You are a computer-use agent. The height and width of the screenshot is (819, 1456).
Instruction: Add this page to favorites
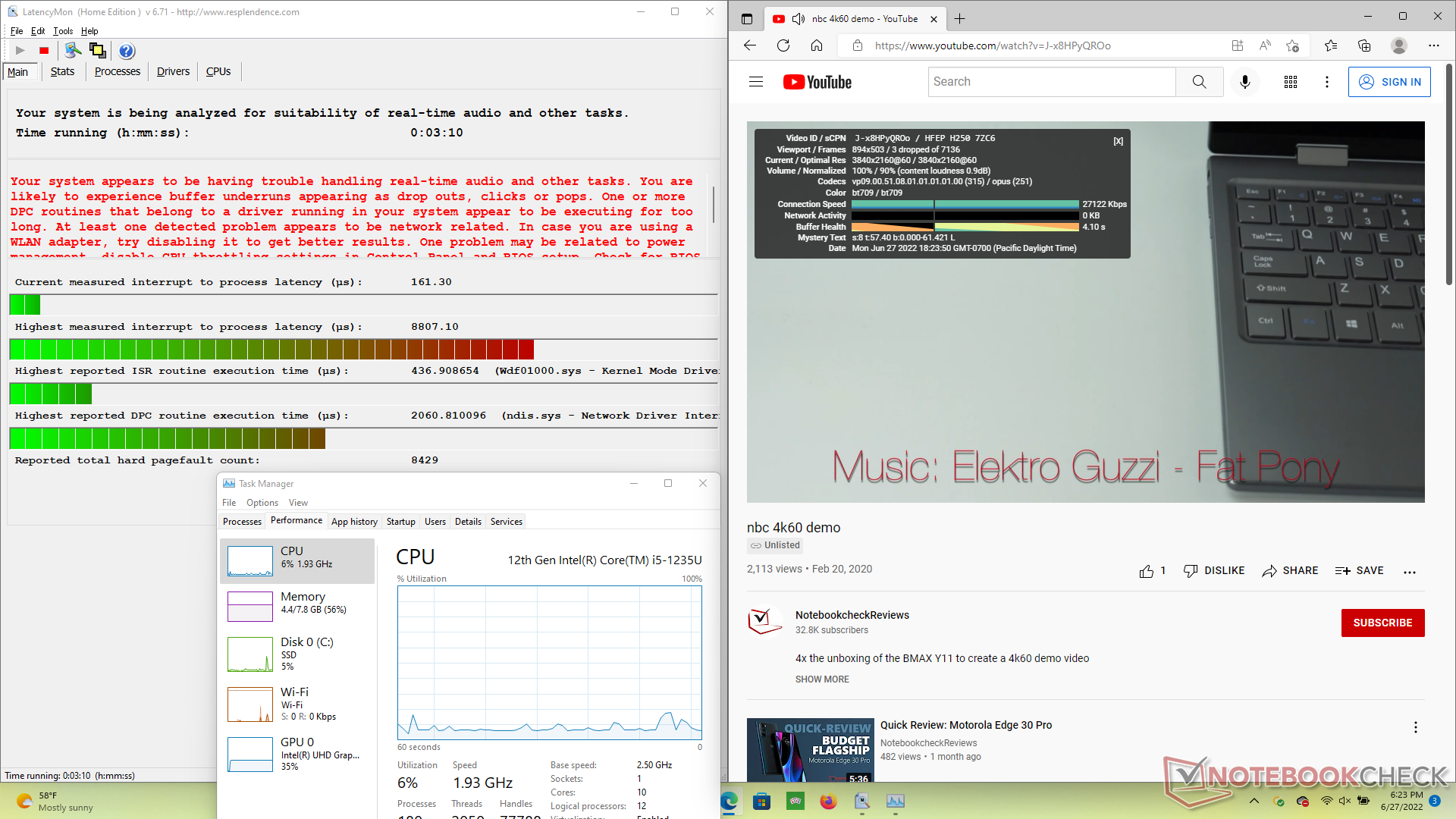tap(1293, 45)
